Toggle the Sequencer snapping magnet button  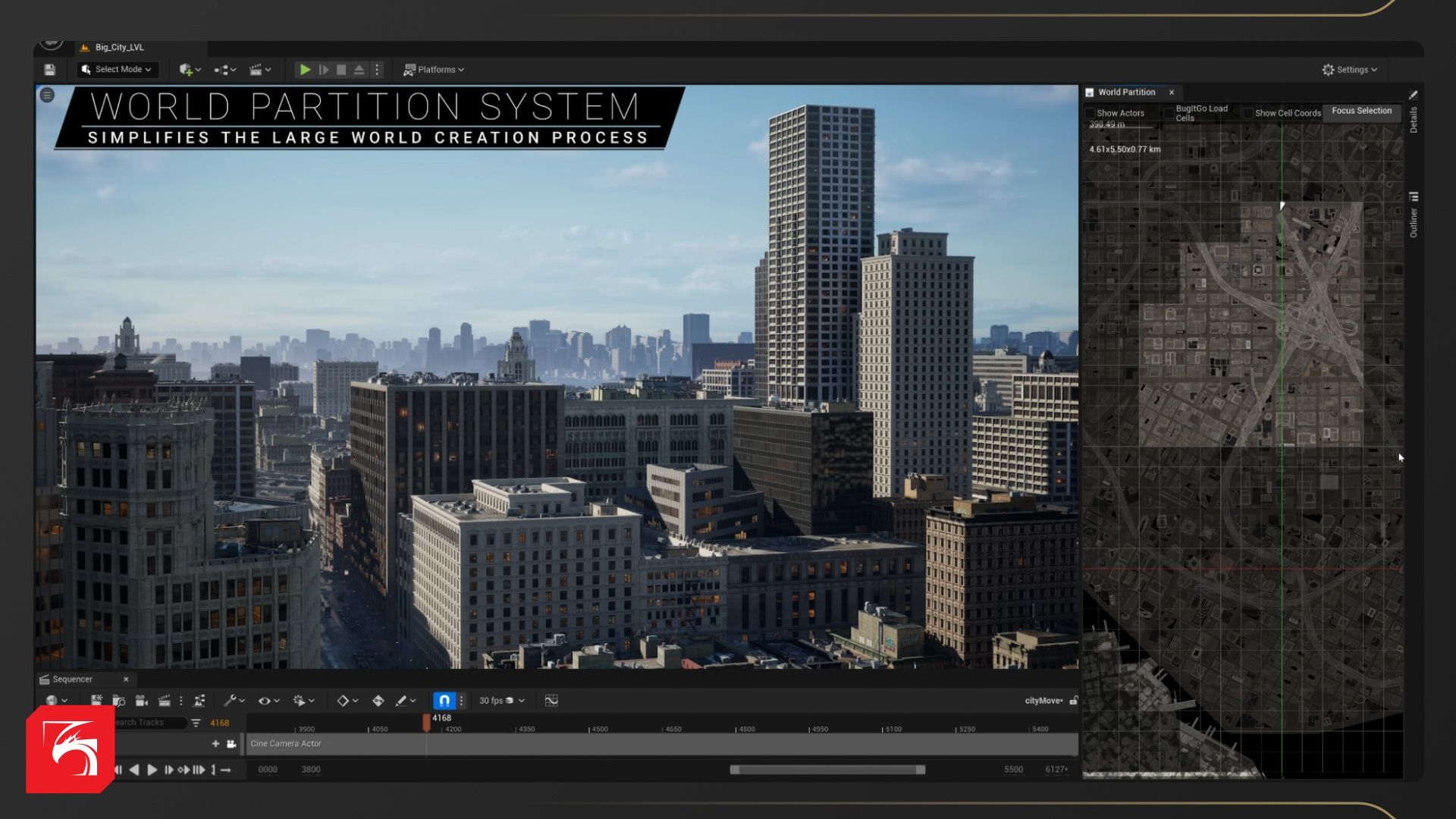tap(444, 701)
